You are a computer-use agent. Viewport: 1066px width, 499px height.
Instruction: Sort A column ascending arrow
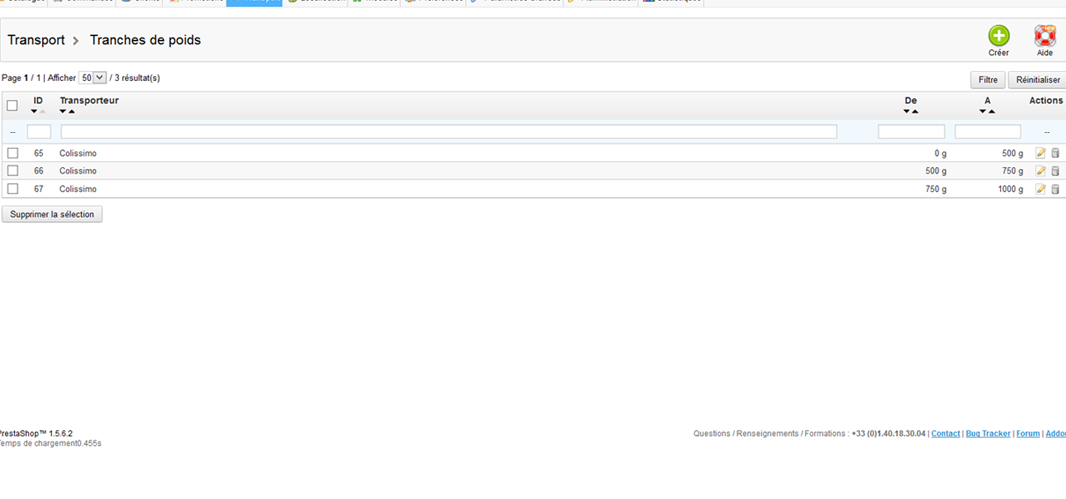click(x=991, y=111)
